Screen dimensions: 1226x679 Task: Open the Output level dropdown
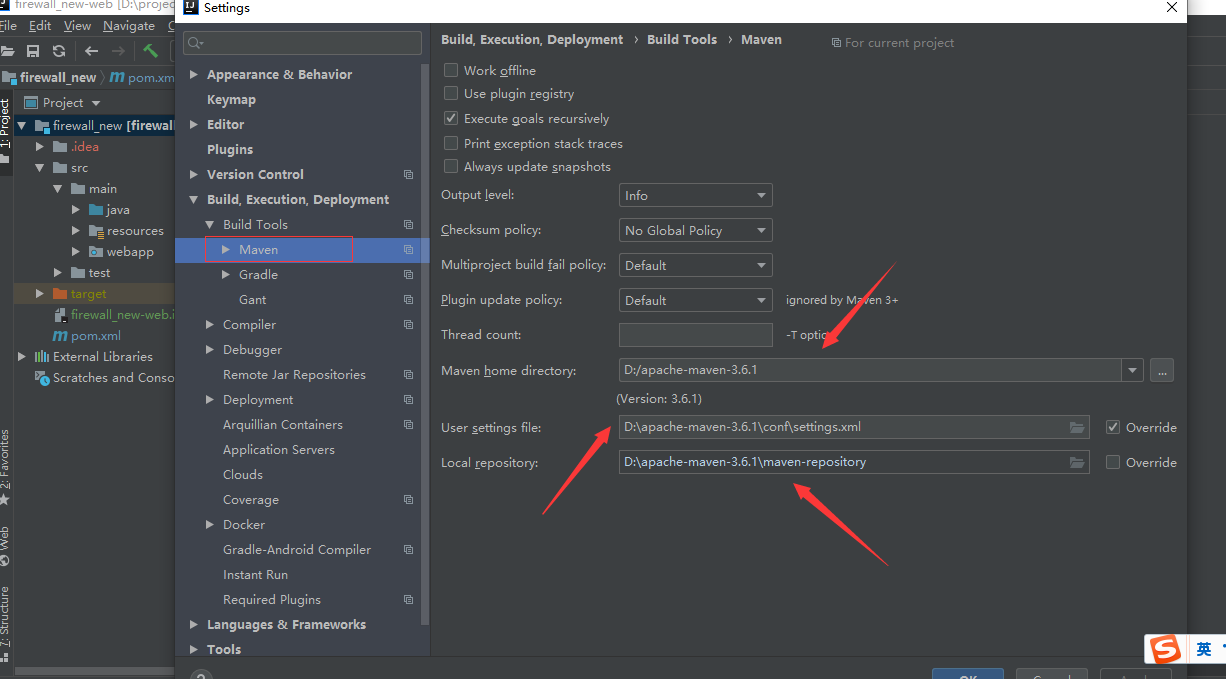[x=695, y=196]
